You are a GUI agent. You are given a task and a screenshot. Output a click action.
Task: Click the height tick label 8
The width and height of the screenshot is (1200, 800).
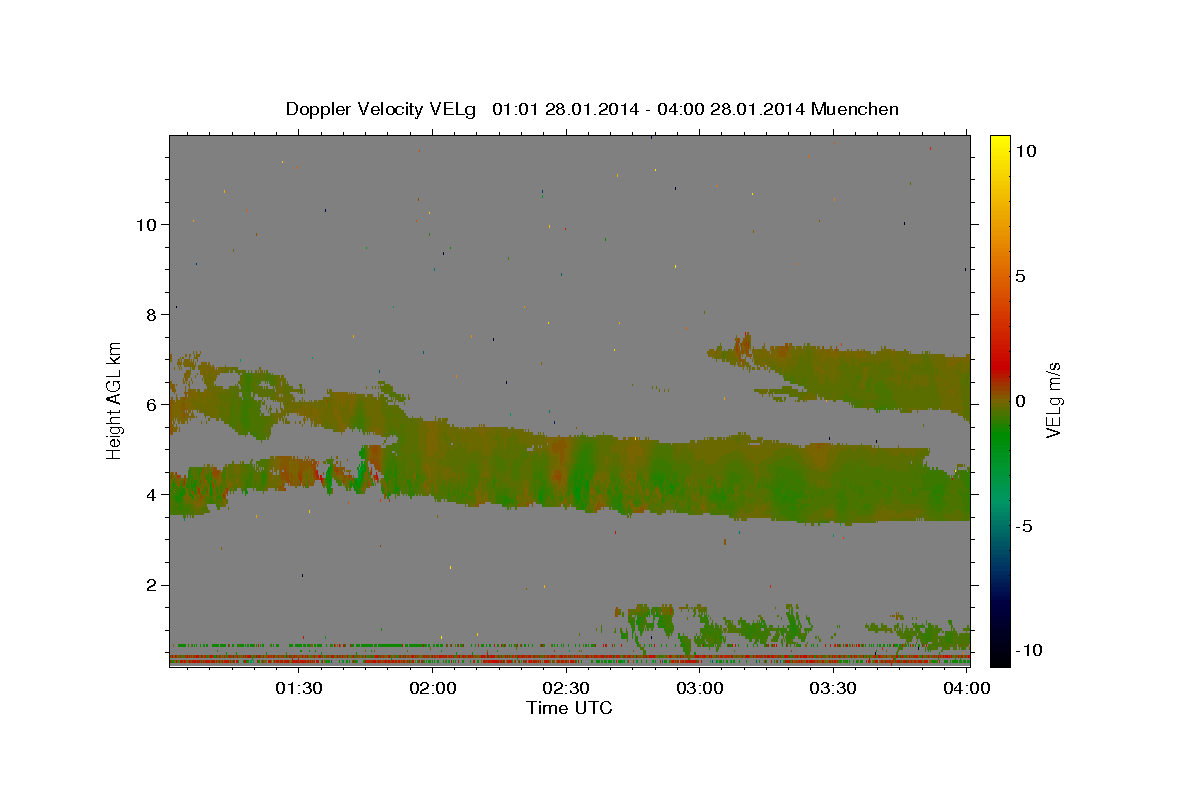tap(150, 314)
